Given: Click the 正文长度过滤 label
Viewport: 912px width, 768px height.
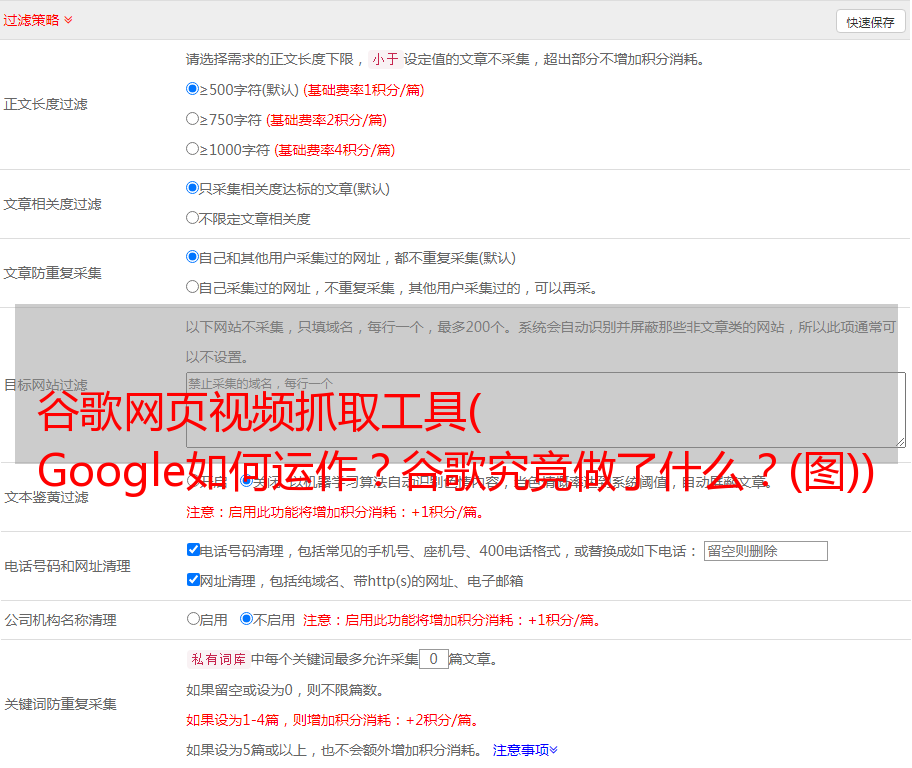Looking at the screenshot, I should click(45, 104).
